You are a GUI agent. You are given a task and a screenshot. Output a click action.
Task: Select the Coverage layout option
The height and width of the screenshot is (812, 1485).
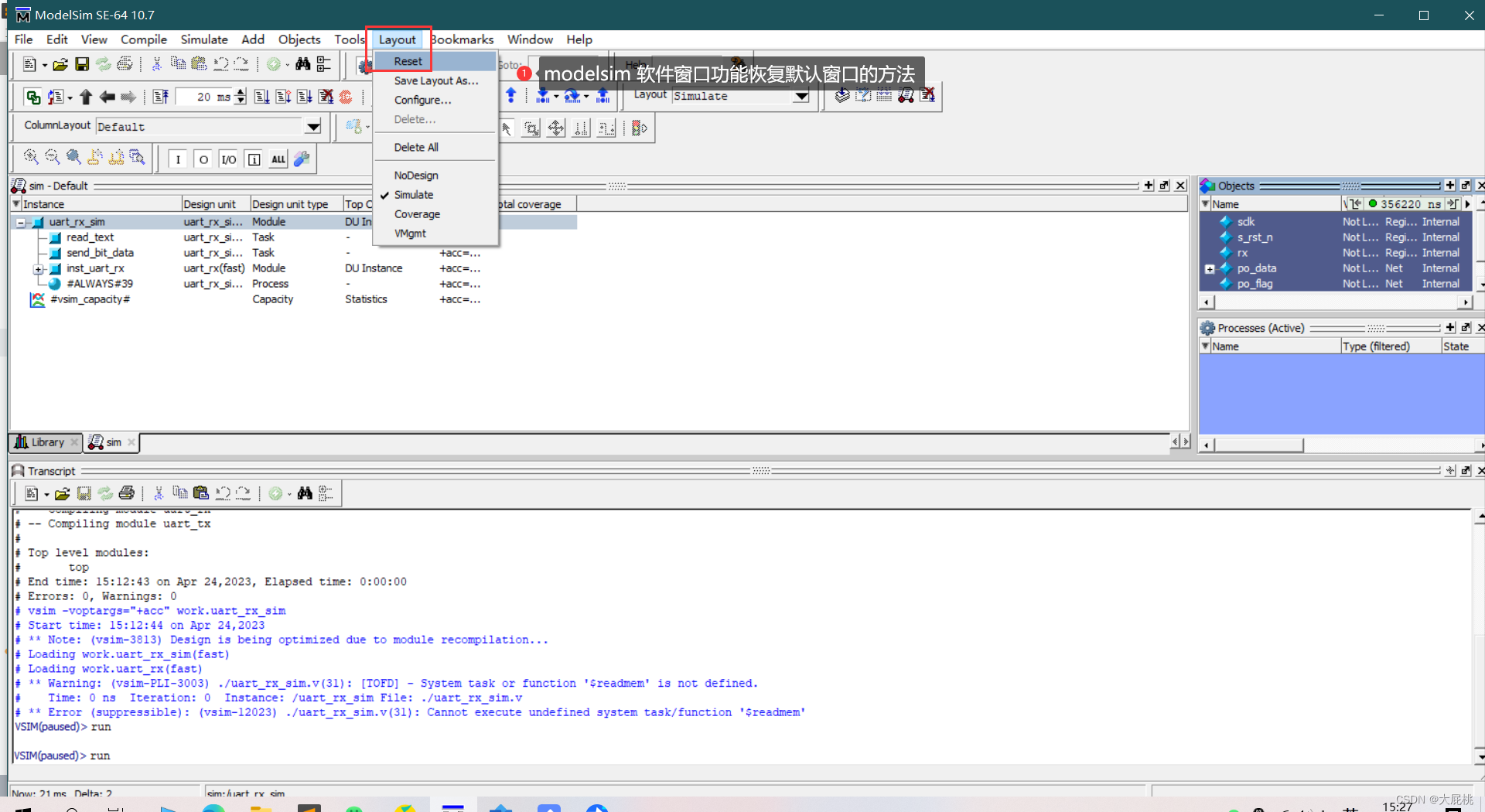click(435, 214)
